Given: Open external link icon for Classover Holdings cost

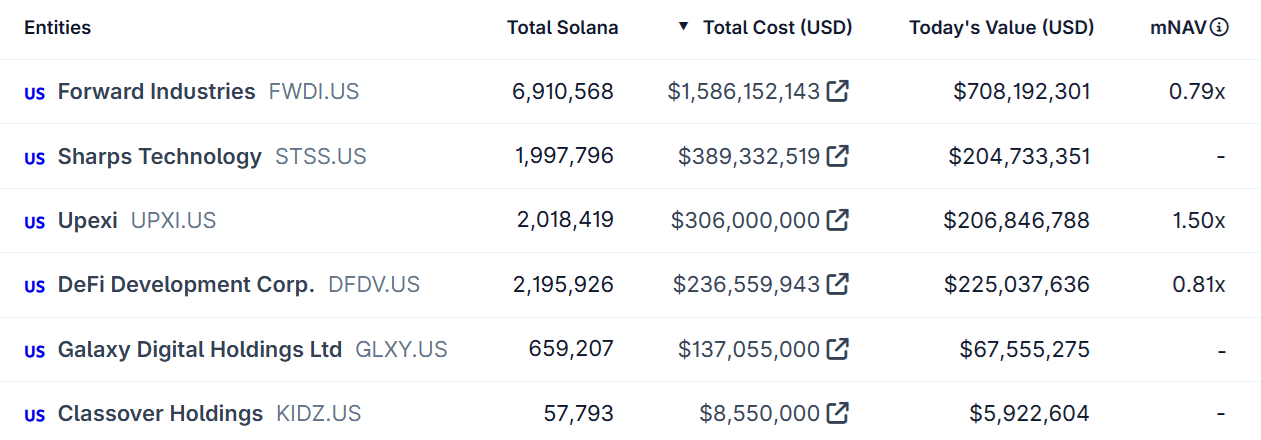Looking at the screenshot, I should coord(837,413).
